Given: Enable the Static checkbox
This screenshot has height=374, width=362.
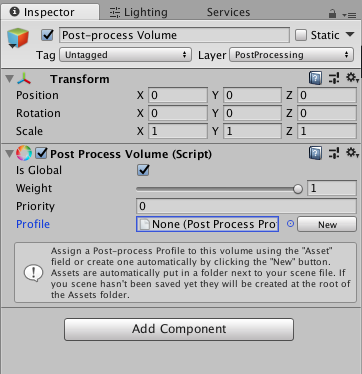Looking at the screenshot, I should (x=301, y=35).
